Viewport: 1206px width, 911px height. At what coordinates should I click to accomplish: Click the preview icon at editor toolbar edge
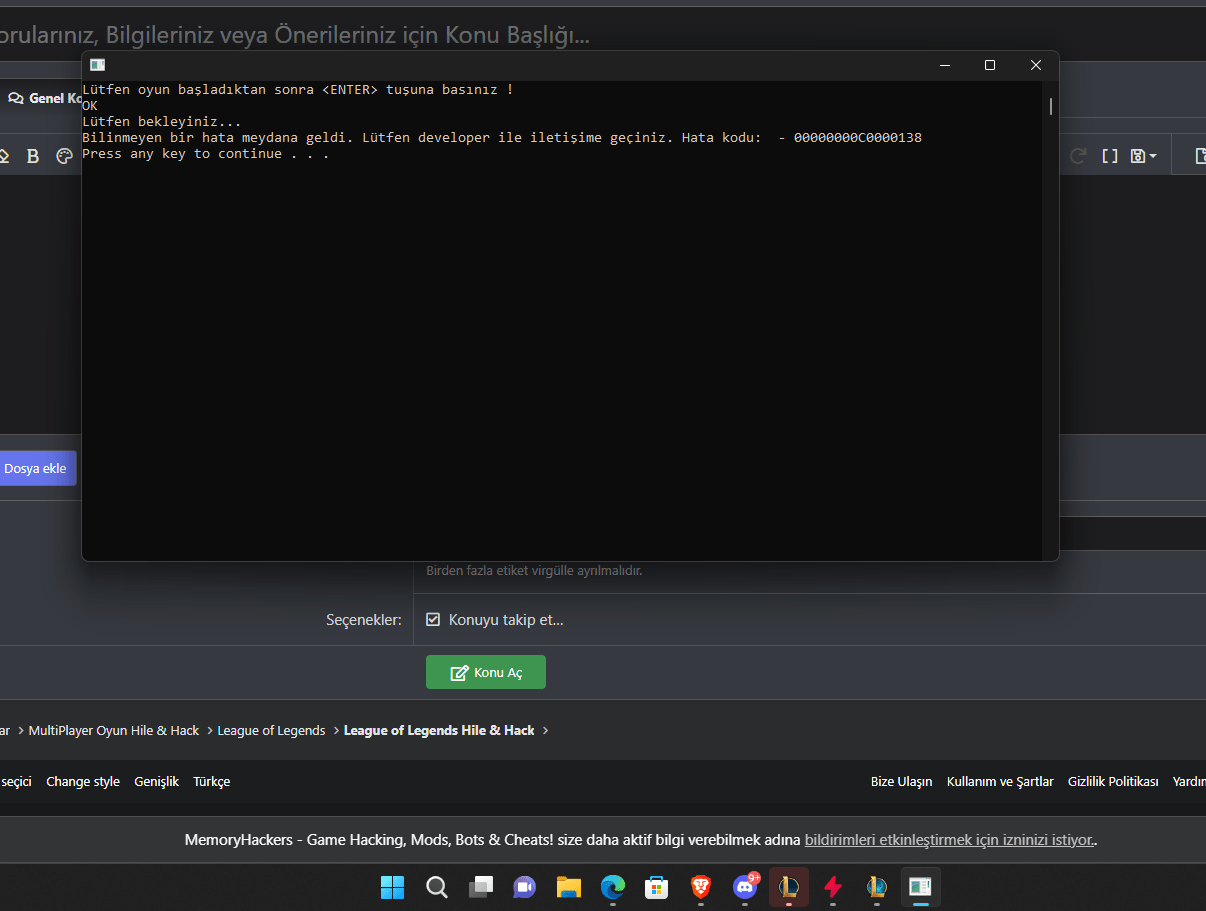(x=1201, y=156)
